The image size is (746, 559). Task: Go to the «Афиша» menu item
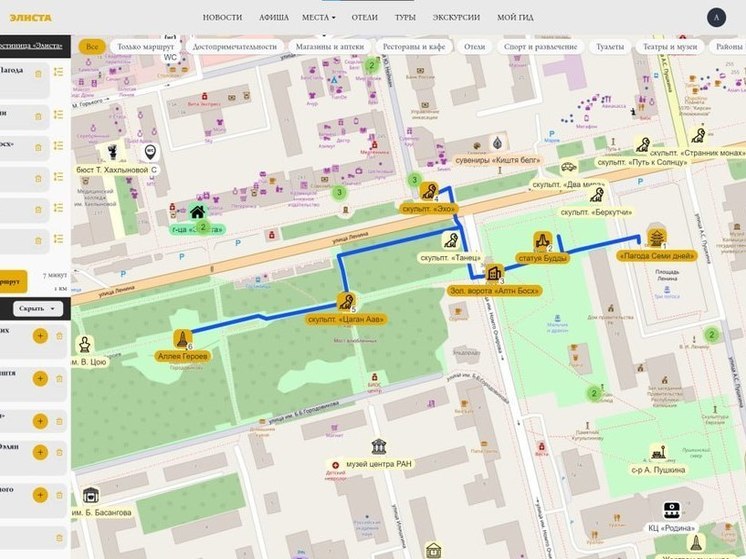(273, 17)
